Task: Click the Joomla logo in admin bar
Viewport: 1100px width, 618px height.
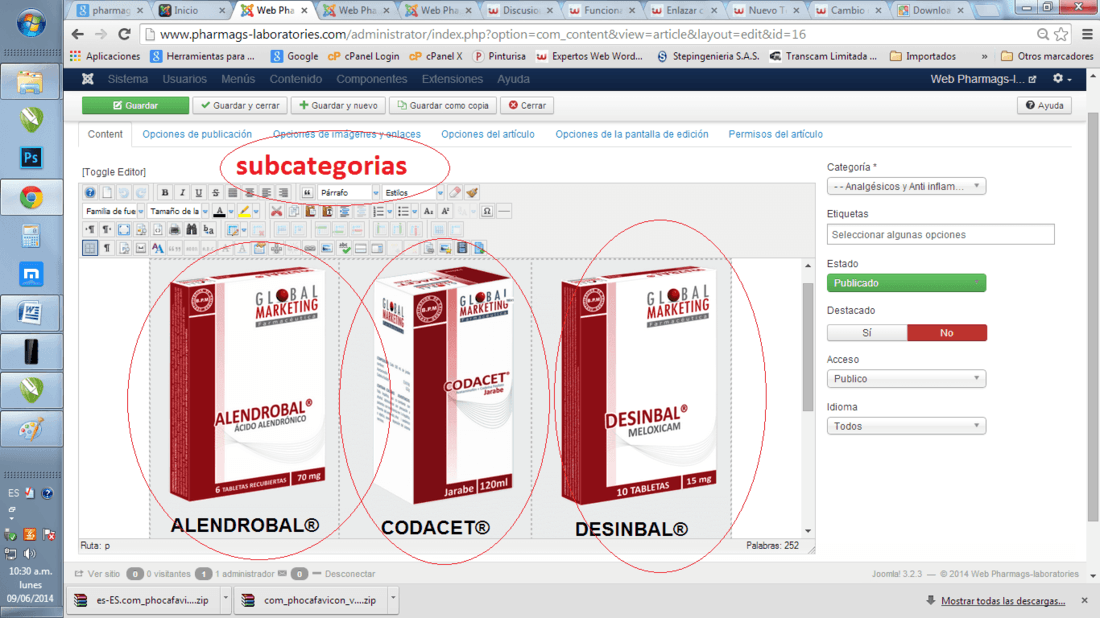Action: (88, 79)
